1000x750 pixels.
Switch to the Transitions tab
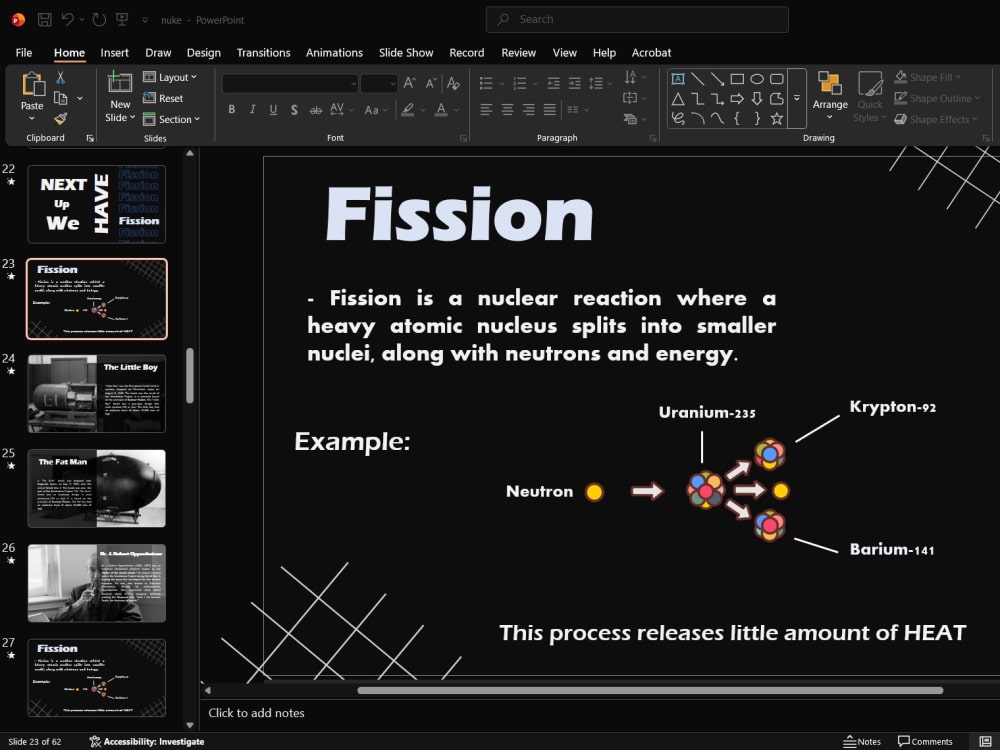point(263,53)
